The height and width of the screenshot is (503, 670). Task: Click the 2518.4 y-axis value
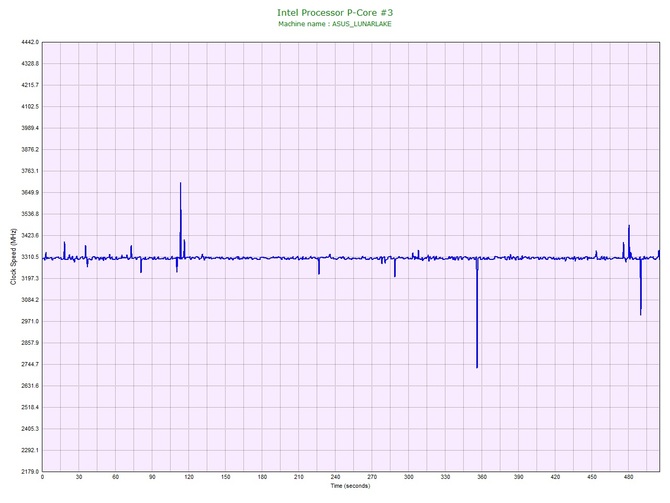(x=30, y=407)
